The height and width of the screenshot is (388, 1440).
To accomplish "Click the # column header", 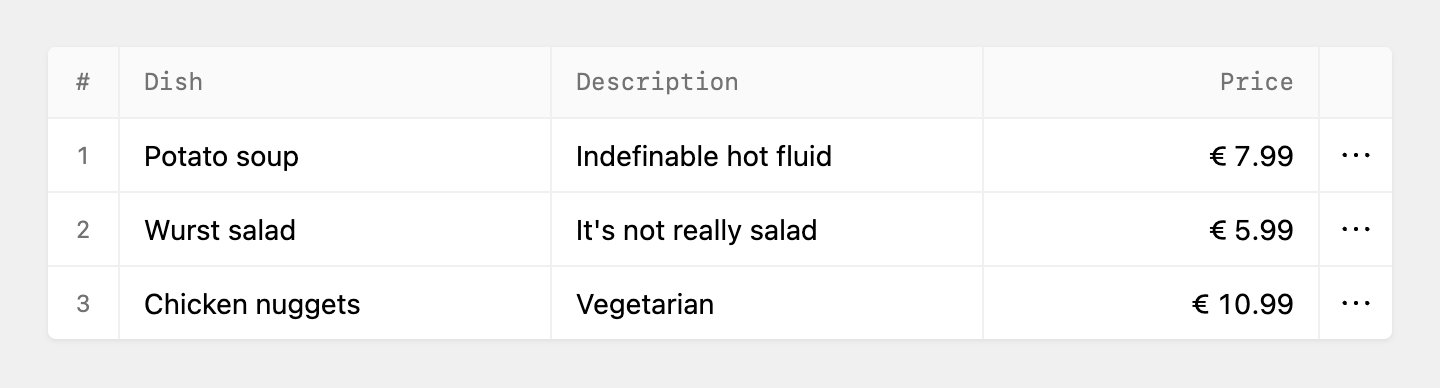I will click(83, 82).
